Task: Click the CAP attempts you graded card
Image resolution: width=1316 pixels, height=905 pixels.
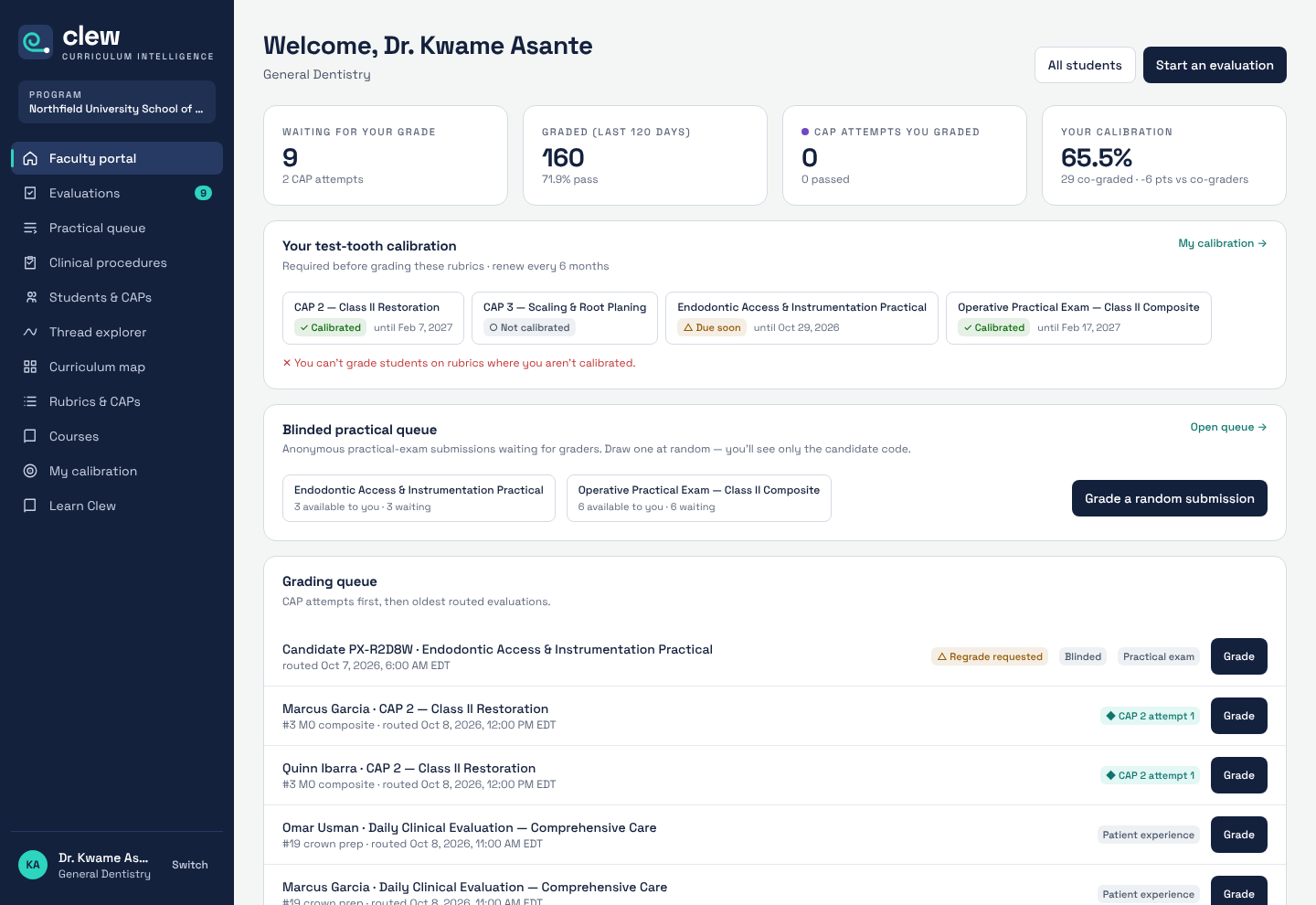Action: (905, 155)
